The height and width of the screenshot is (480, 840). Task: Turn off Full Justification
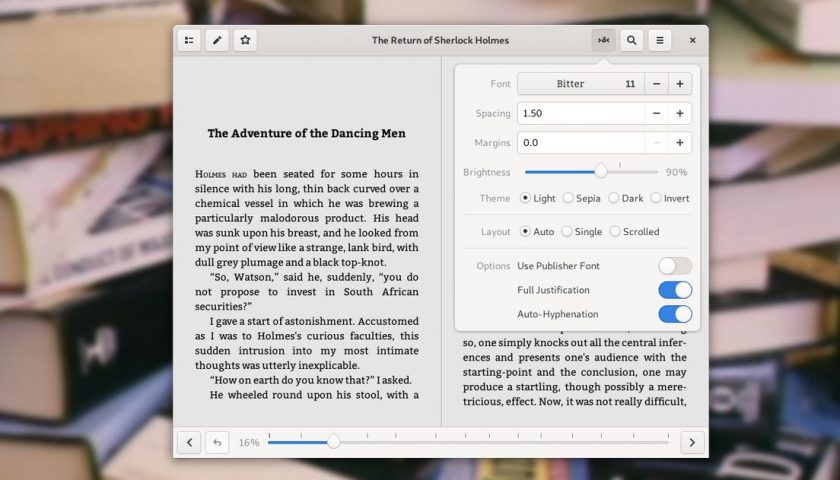[x=675, y=290]
